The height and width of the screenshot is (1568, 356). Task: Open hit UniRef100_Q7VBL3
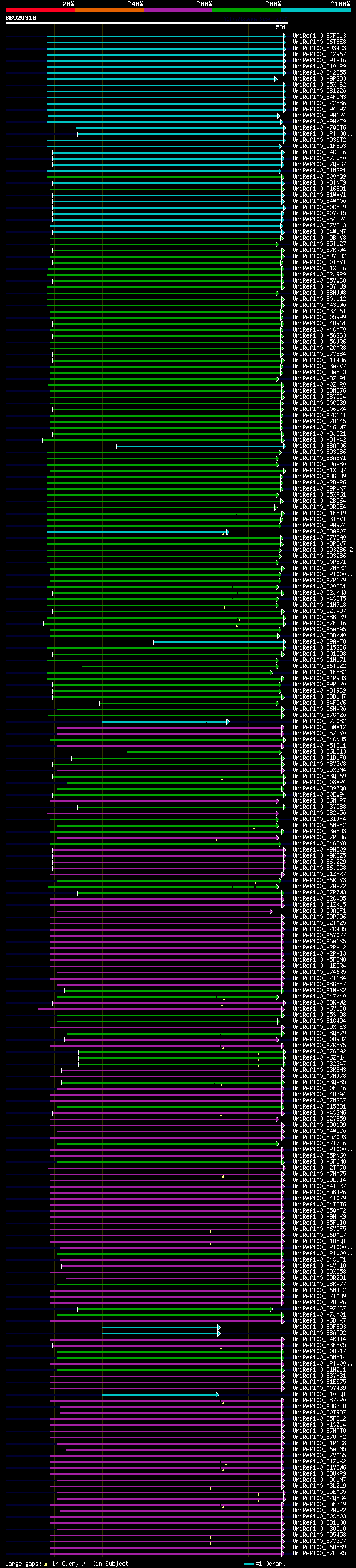tap(319, 225)
